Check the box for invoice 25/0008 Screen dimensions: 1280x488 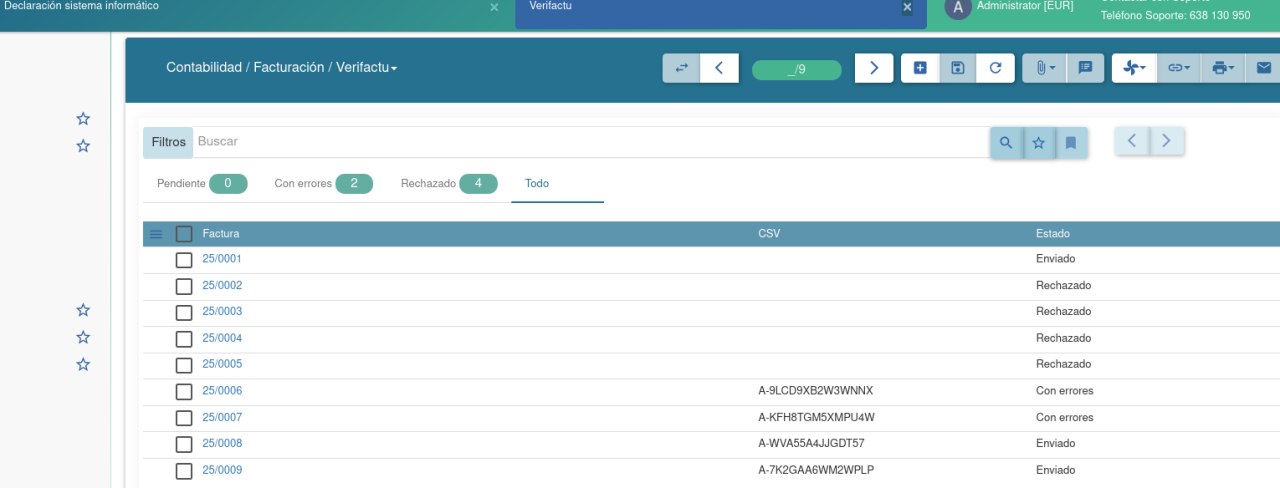184,445
